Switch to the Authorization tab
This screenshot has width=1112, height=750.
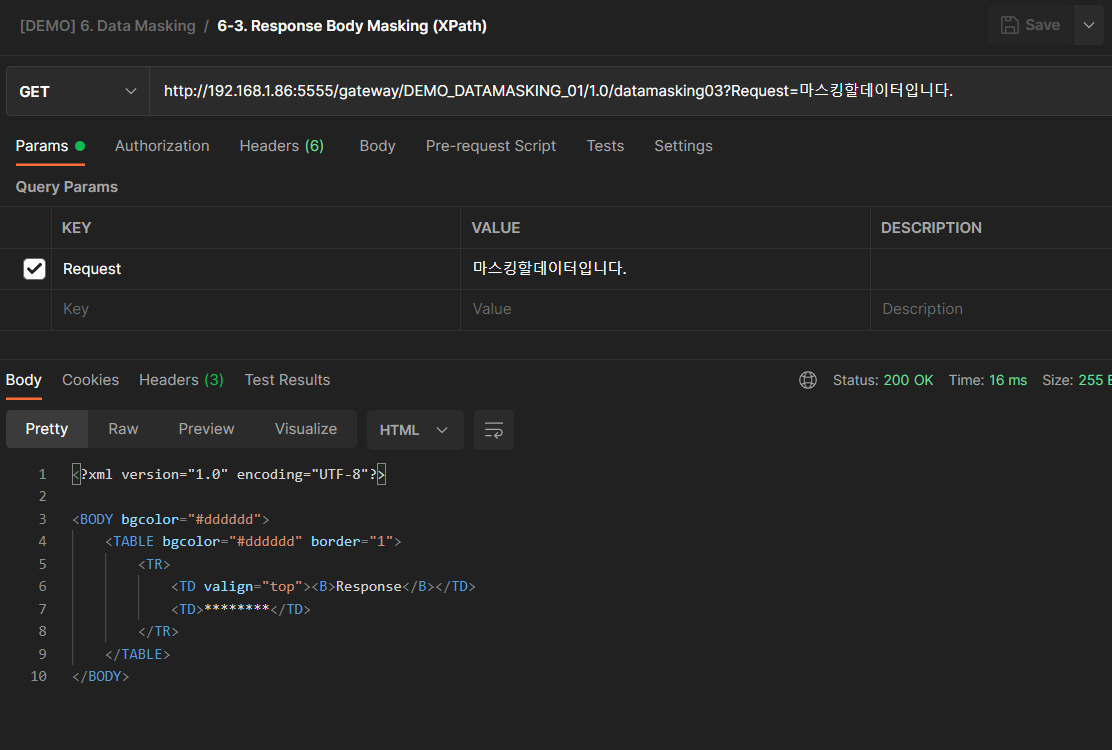162,146
